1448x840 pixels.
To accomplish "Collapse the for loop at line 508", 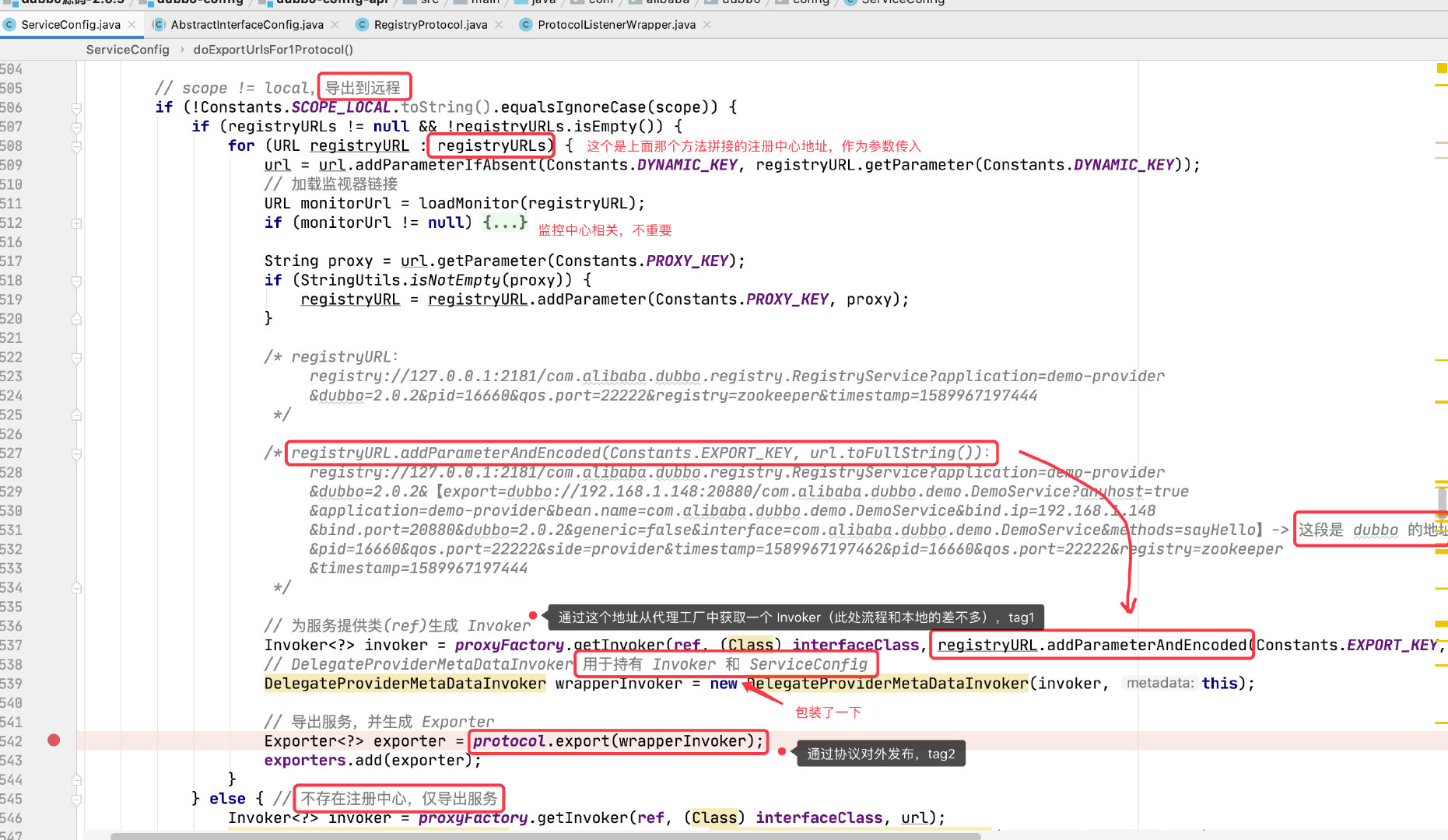I will tap(76, 146).
